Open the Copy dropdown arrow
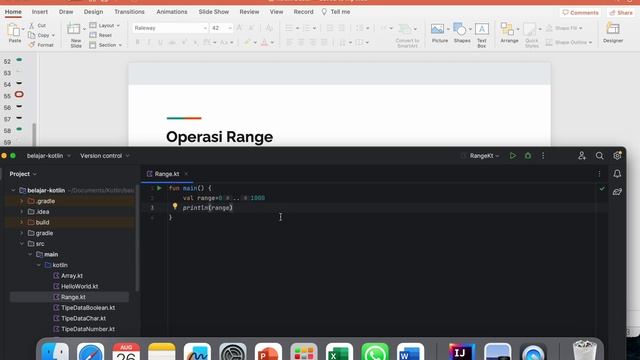 (53, 36)
